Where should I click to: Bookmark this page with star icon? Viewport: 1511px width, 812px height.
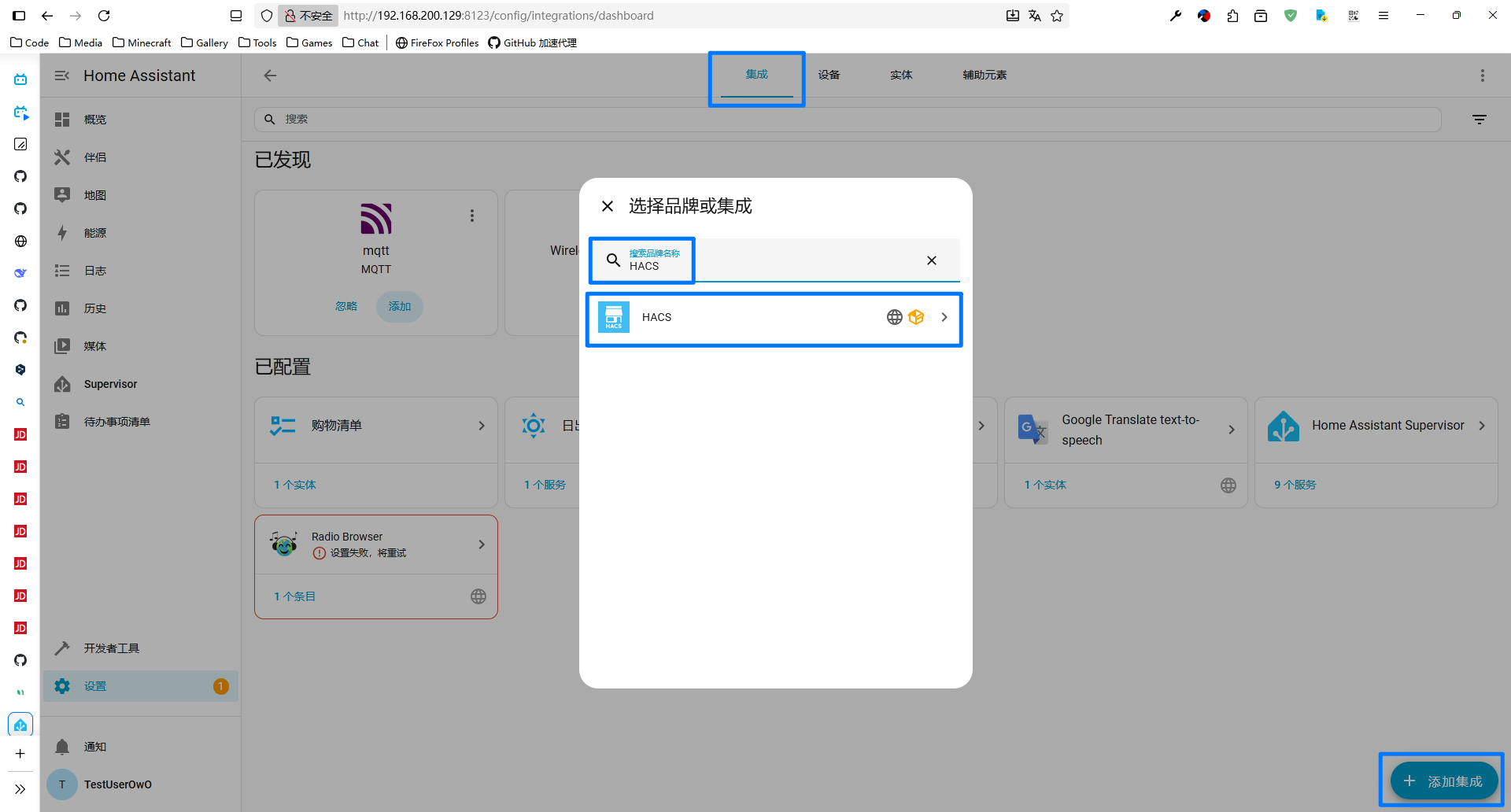[1057, 16]
